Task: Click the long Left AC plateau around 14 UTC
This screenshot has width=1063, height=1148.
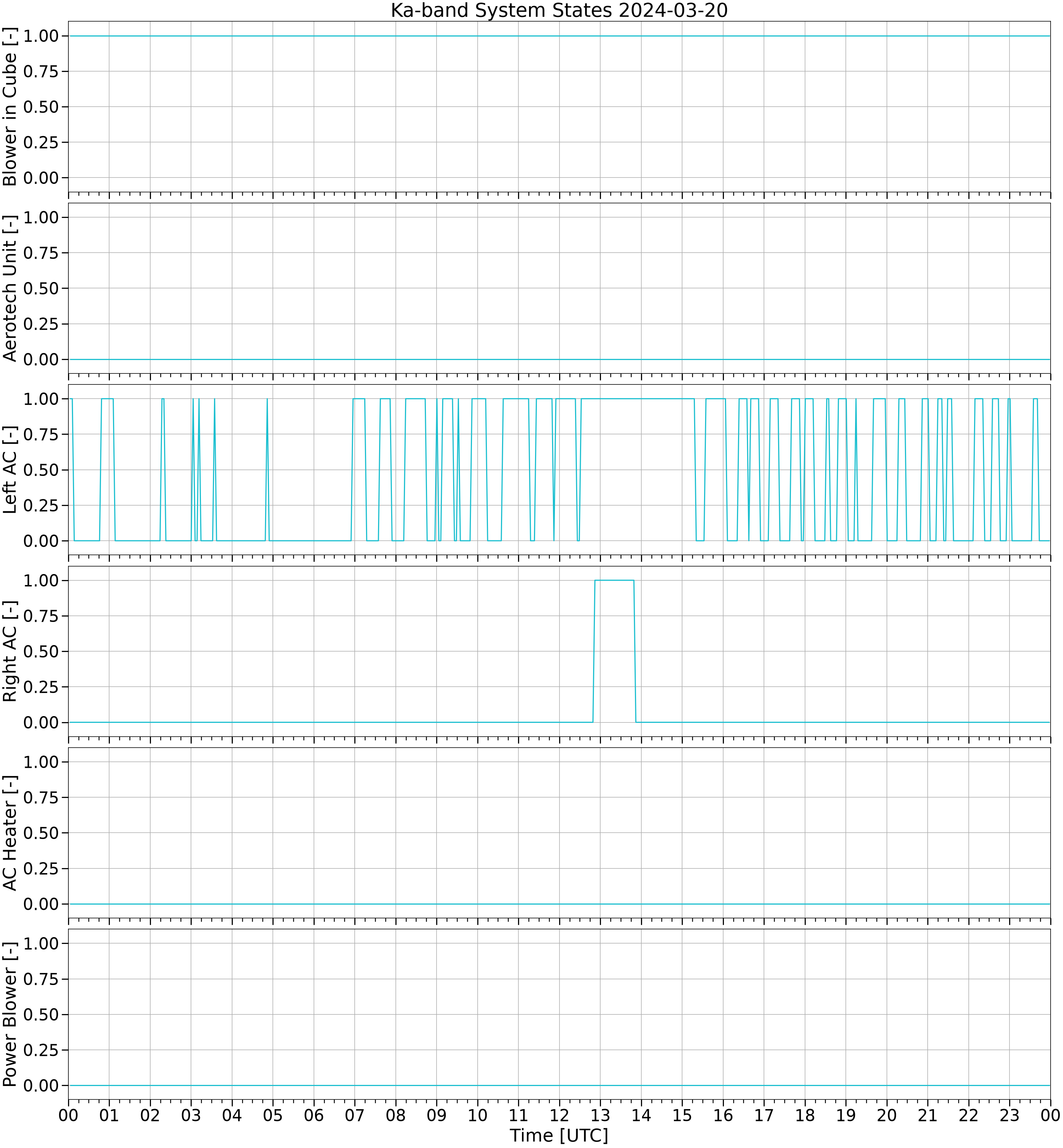Action: [x=638, y=399]
